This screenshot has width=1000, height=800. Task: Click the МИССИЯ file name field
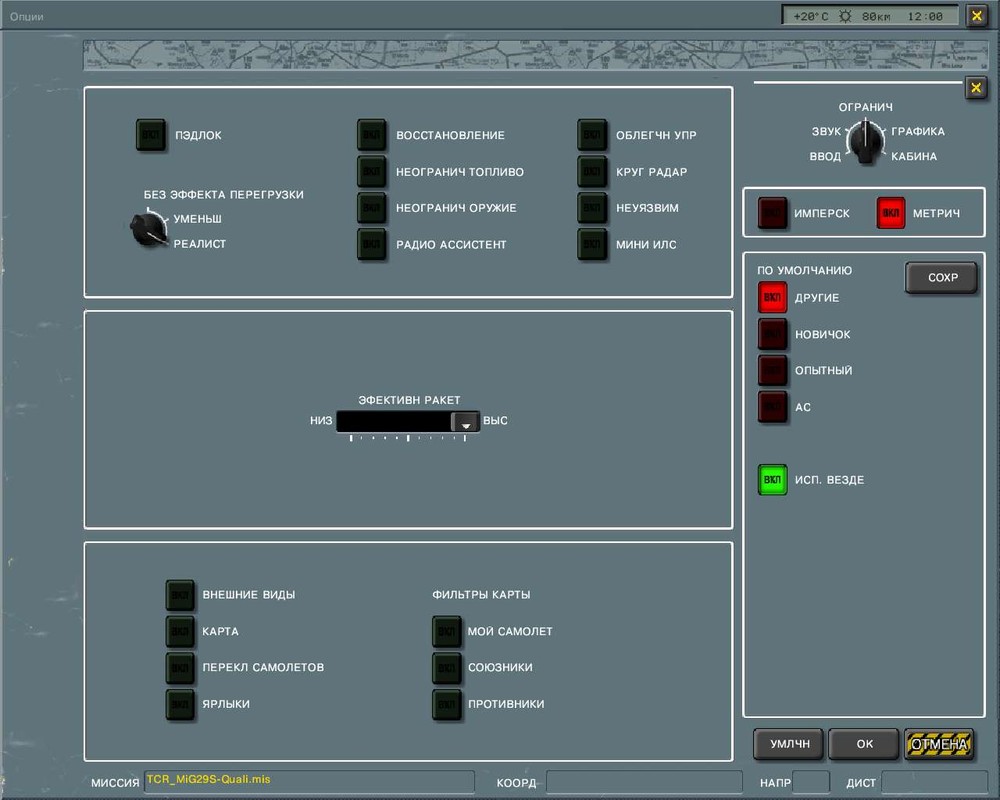[309, 781]
